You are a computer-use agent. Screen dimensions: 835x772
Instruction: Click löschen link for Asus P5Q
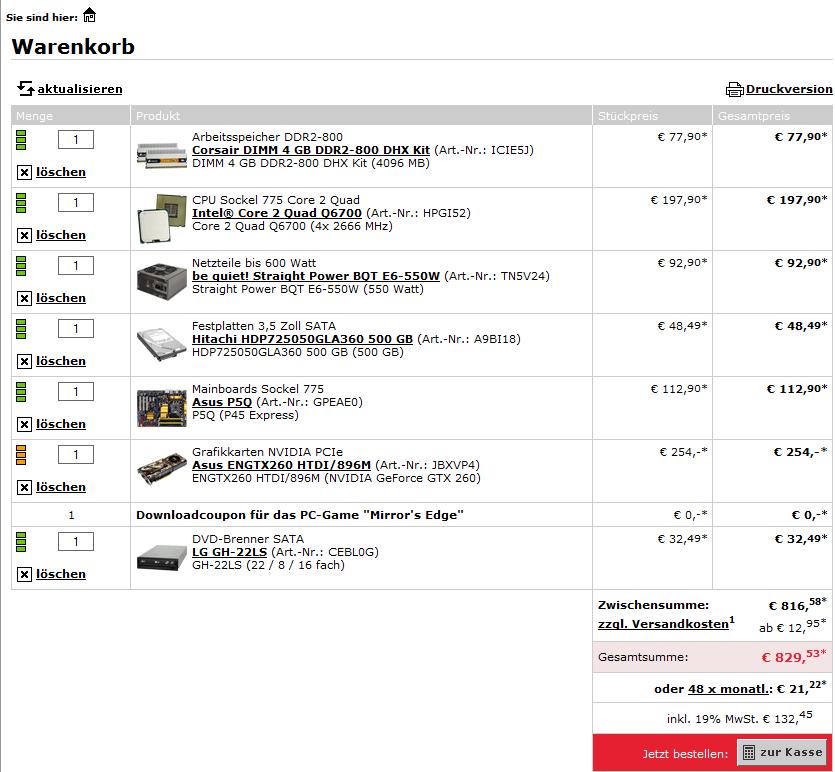point(61,424)
